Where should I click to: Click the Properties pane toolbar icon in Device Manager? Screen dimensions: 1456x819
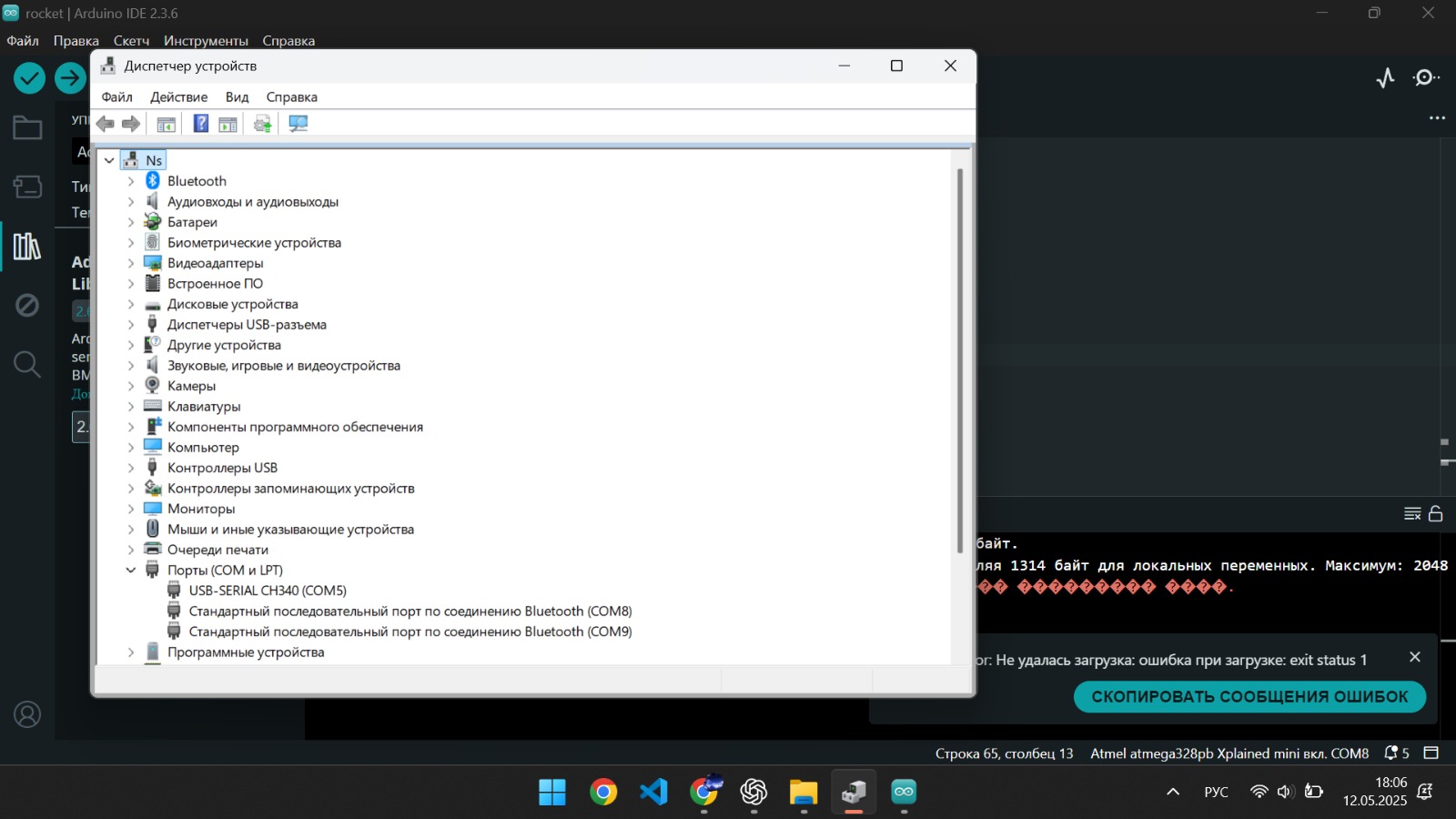[x=227, y=124]
